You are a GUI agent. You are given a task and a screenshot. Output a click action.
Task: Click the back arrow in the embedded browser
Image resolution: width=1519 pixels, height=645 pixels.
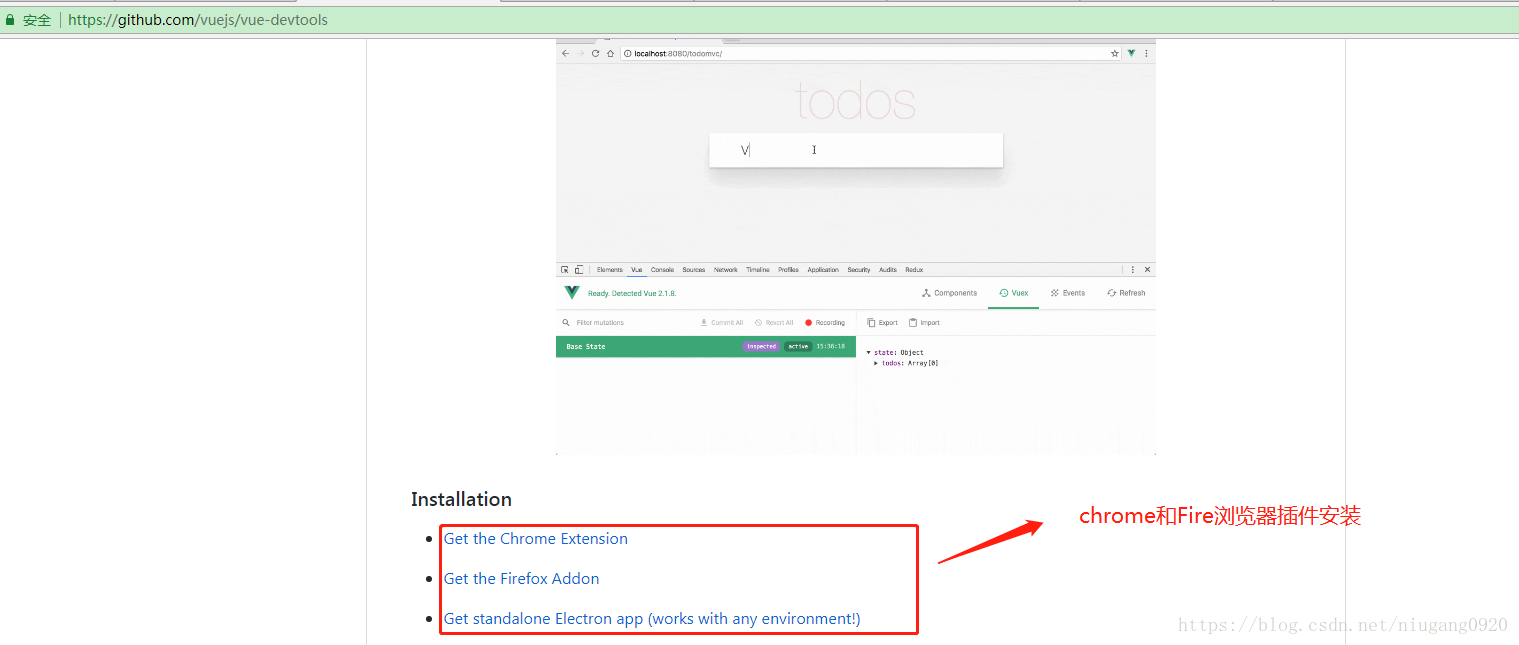566,54
